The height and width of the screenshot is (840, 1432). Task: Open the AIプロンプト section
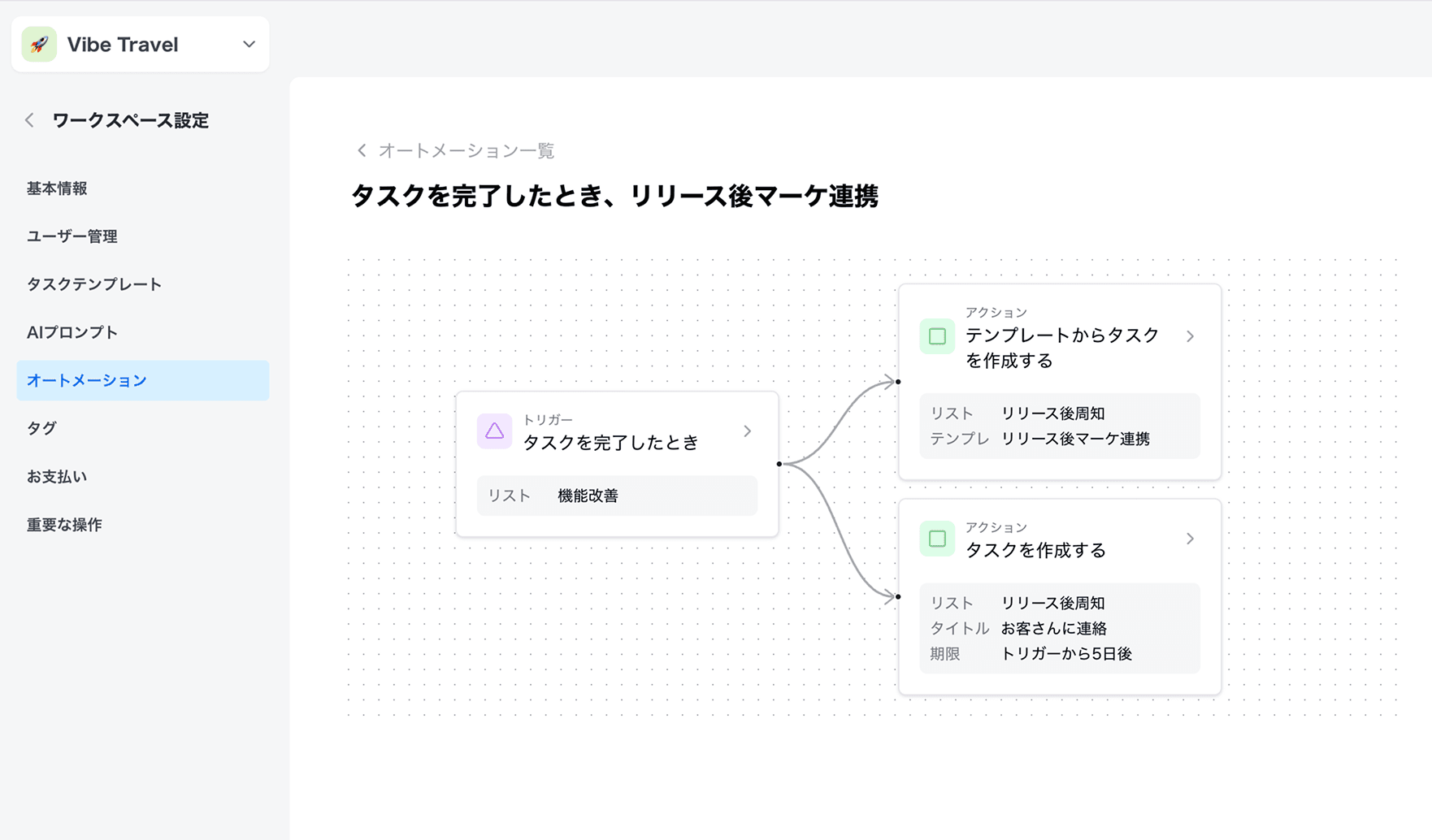coord(72,331)
